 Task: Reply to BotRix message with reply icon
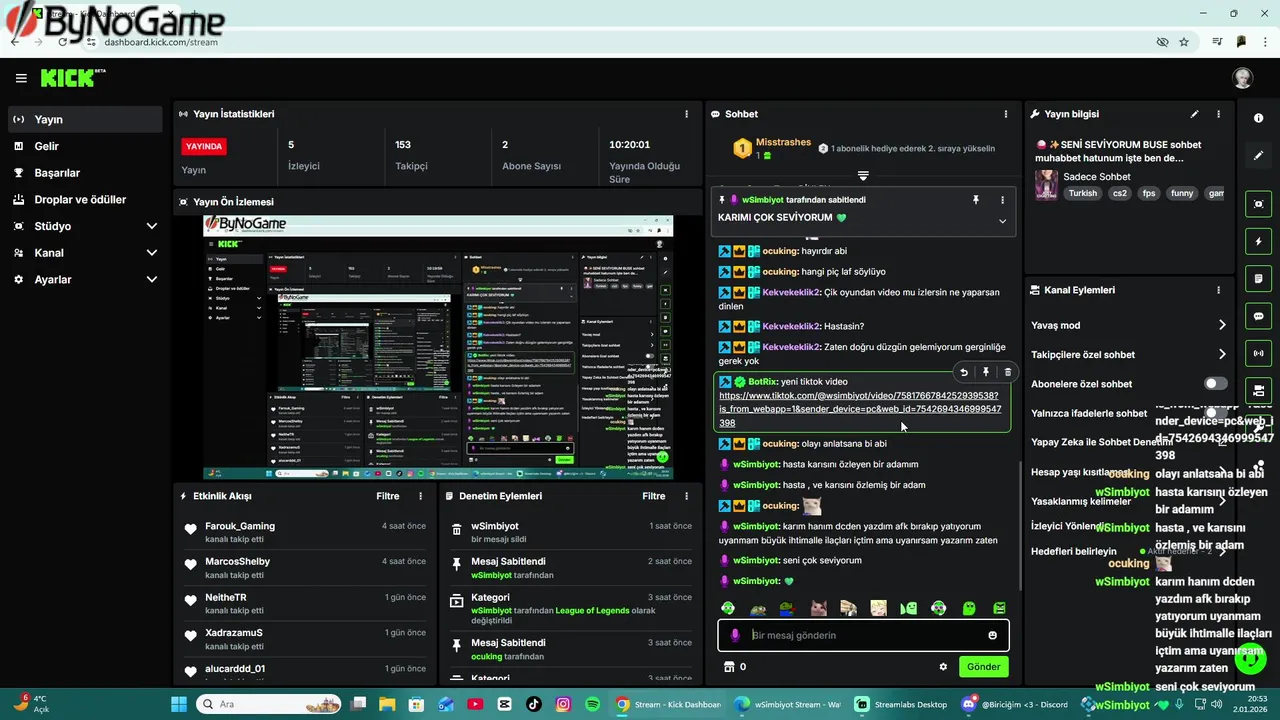coord(964,372)
